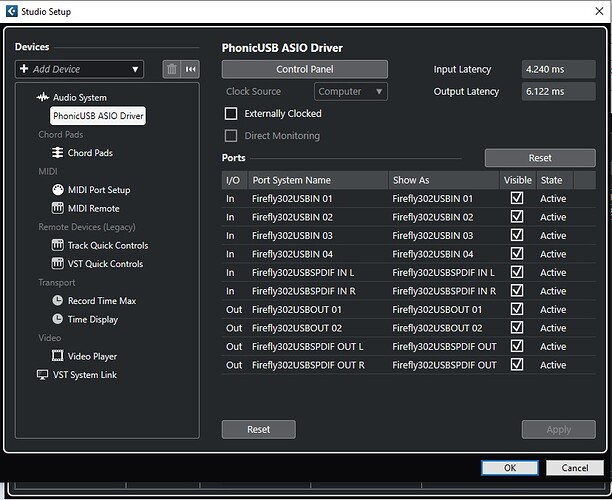Click the Cancel button

[575, 468]
